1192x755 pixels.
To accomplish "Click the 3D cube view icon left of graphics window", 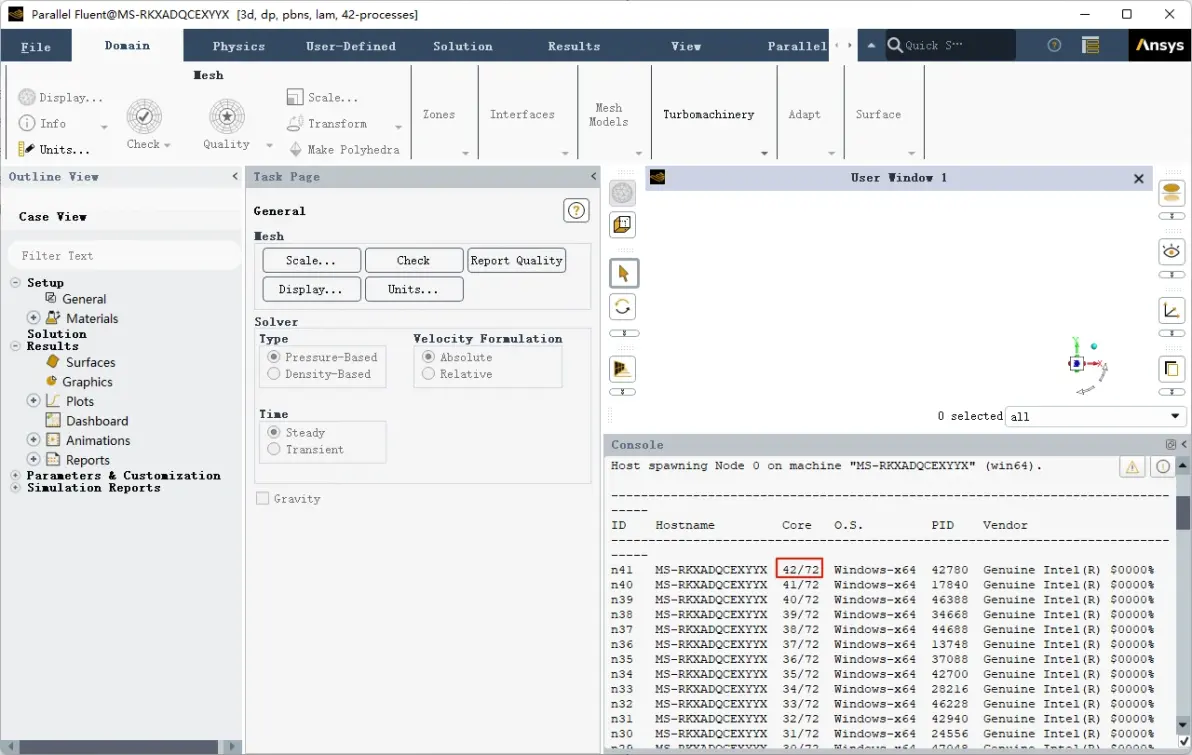I will point(623,224).
